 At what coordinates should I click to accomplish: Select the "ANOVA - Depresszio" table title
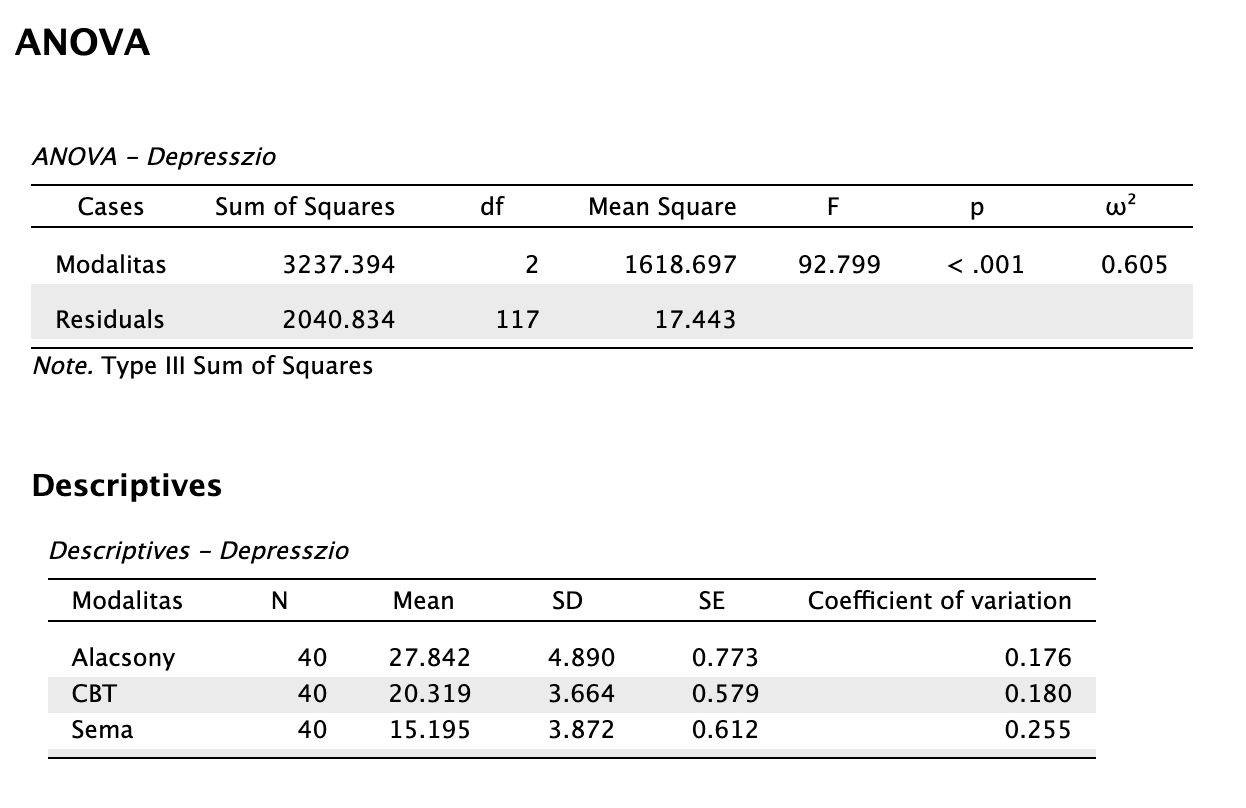[x=153, y=157]
